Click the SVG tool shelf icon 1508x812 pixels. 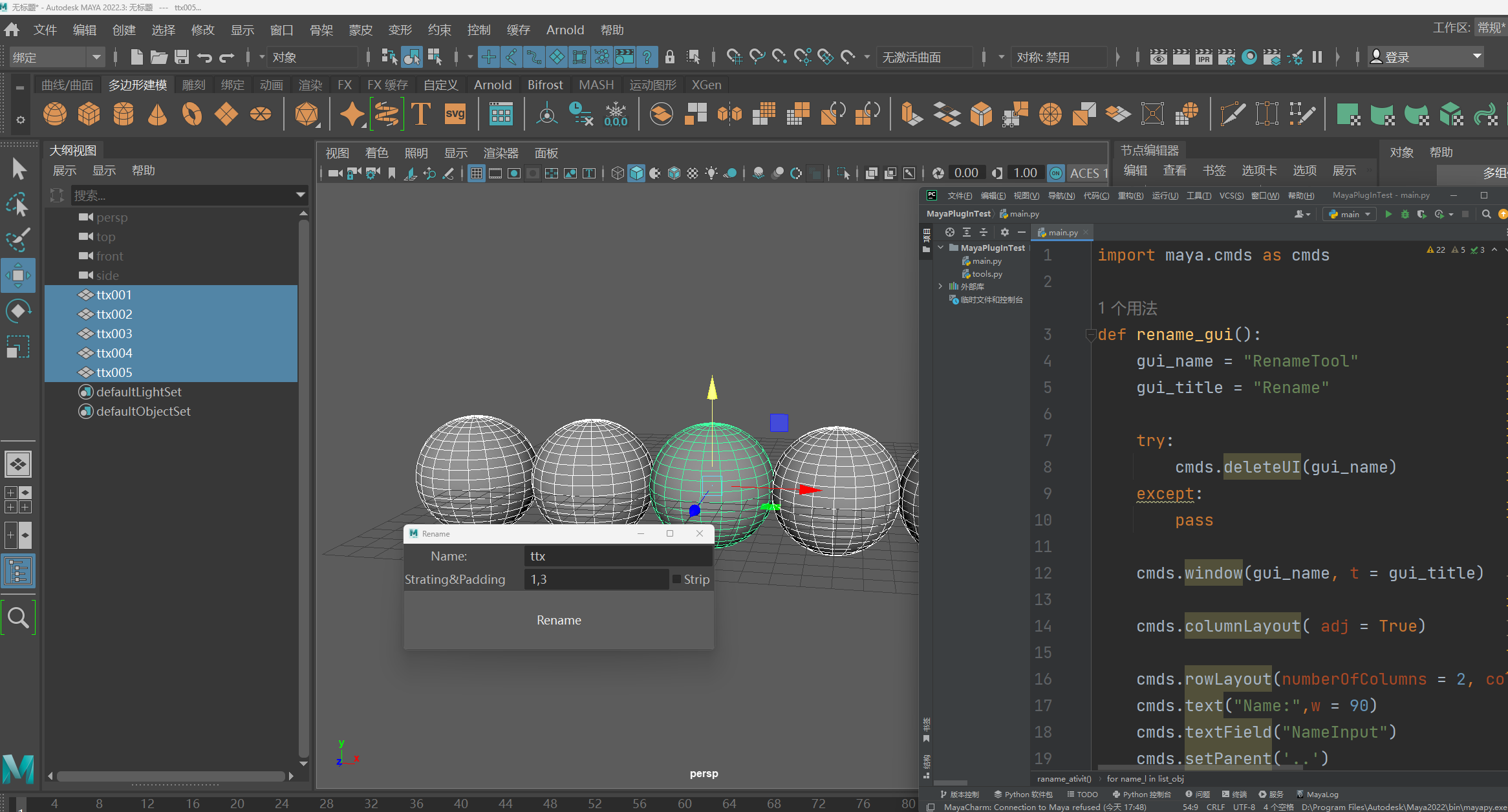(x=455, y=114)
